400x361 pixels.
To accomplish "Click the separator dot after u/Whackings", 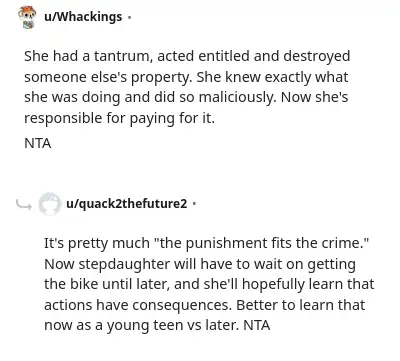I will [x=129, y=17].
